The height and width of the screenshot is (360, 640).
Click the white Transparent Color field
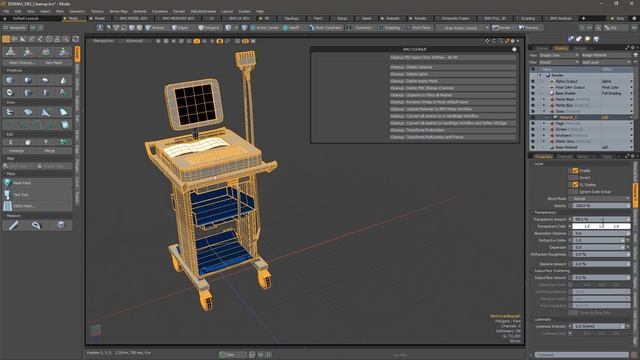pos(601,226)
